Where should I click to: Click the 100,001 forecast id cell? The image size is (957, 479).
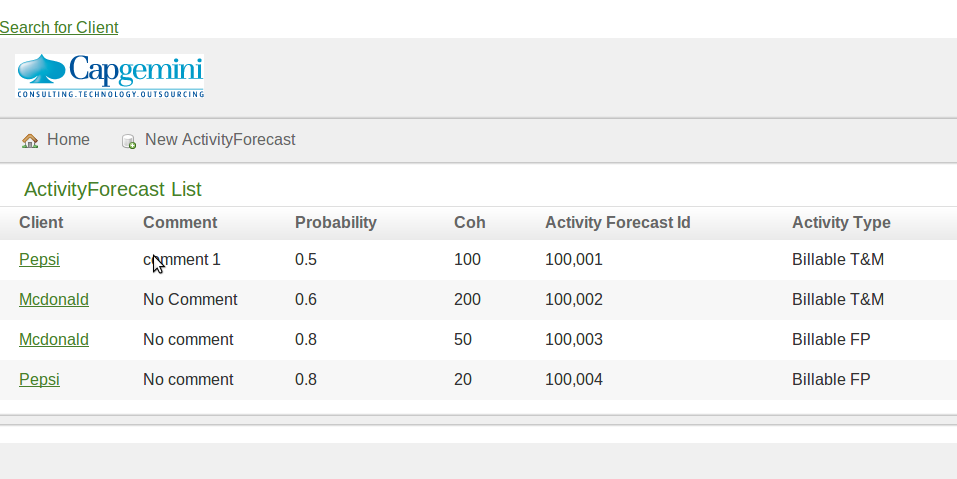pos(574,260)
